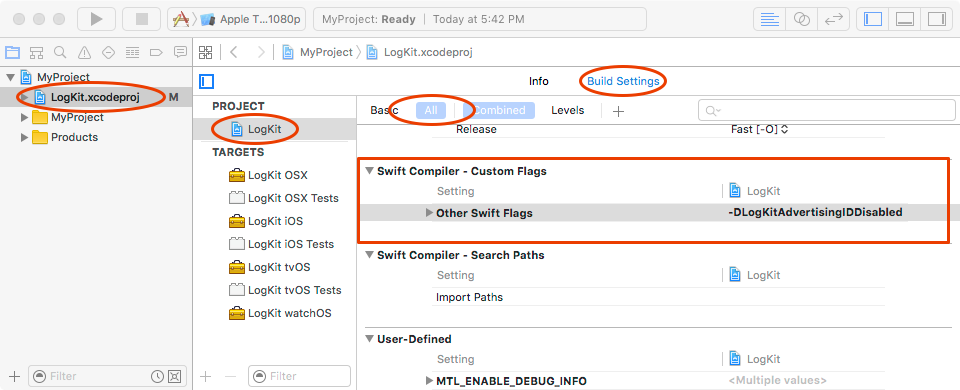This screenshot has width=960, height=390.
Task: Collapse Swift Compiler - Search Paths section
Action: 369,255
